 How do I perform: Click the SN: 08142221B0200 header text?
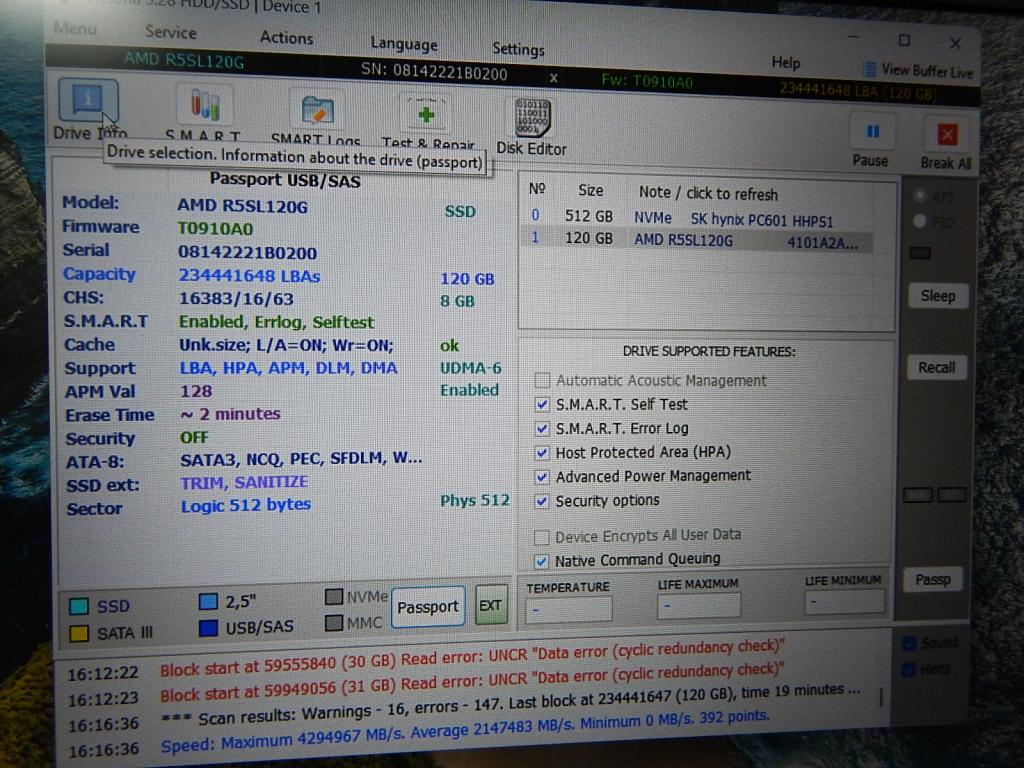coord(434,71)
